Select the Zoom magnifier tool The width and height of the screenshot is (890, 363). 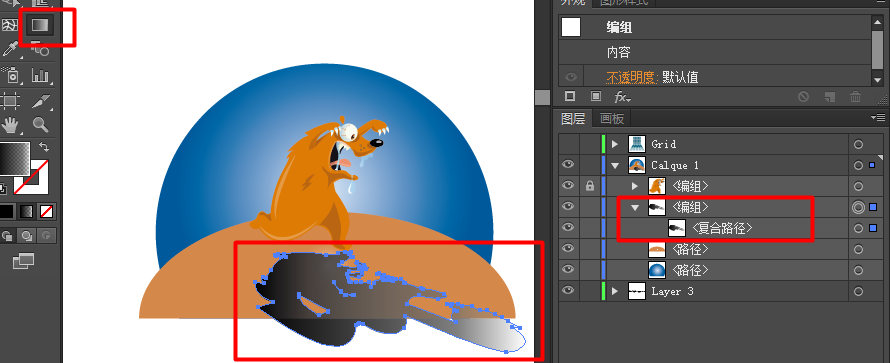pos(40,124)
